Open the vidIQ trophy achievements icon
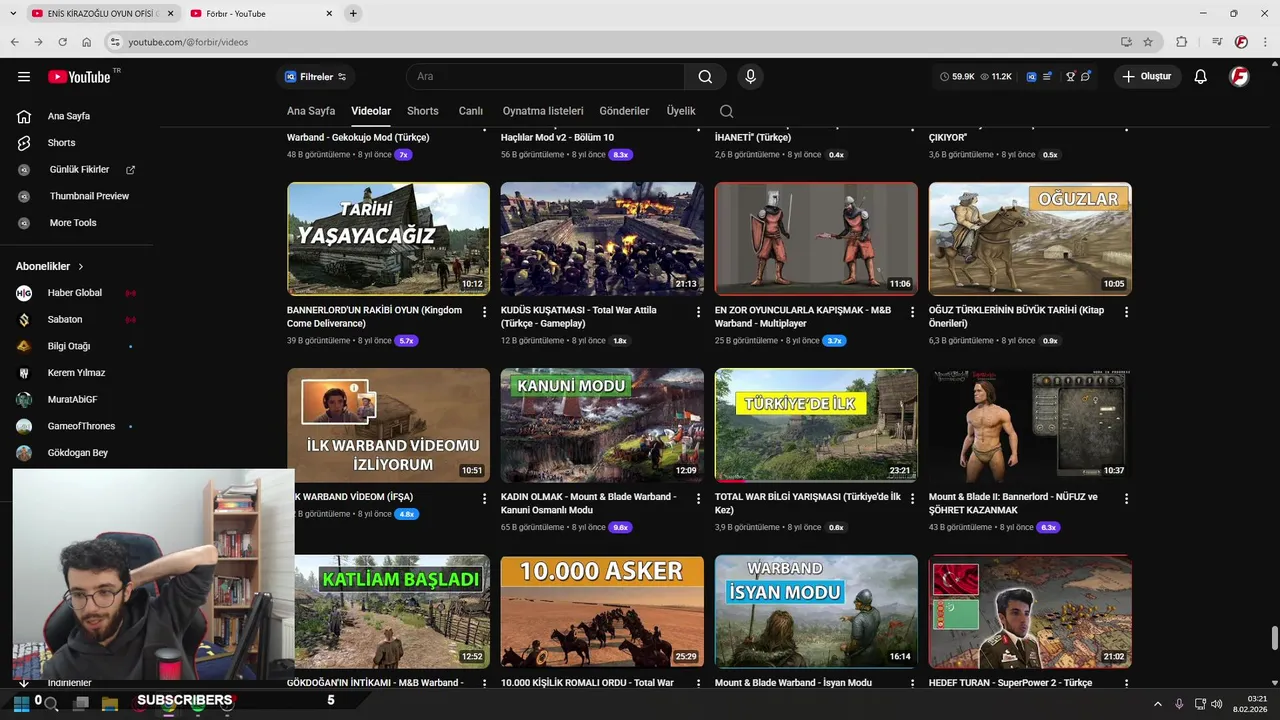Viewport: 1280px width, 720px height. (1070, 76)
